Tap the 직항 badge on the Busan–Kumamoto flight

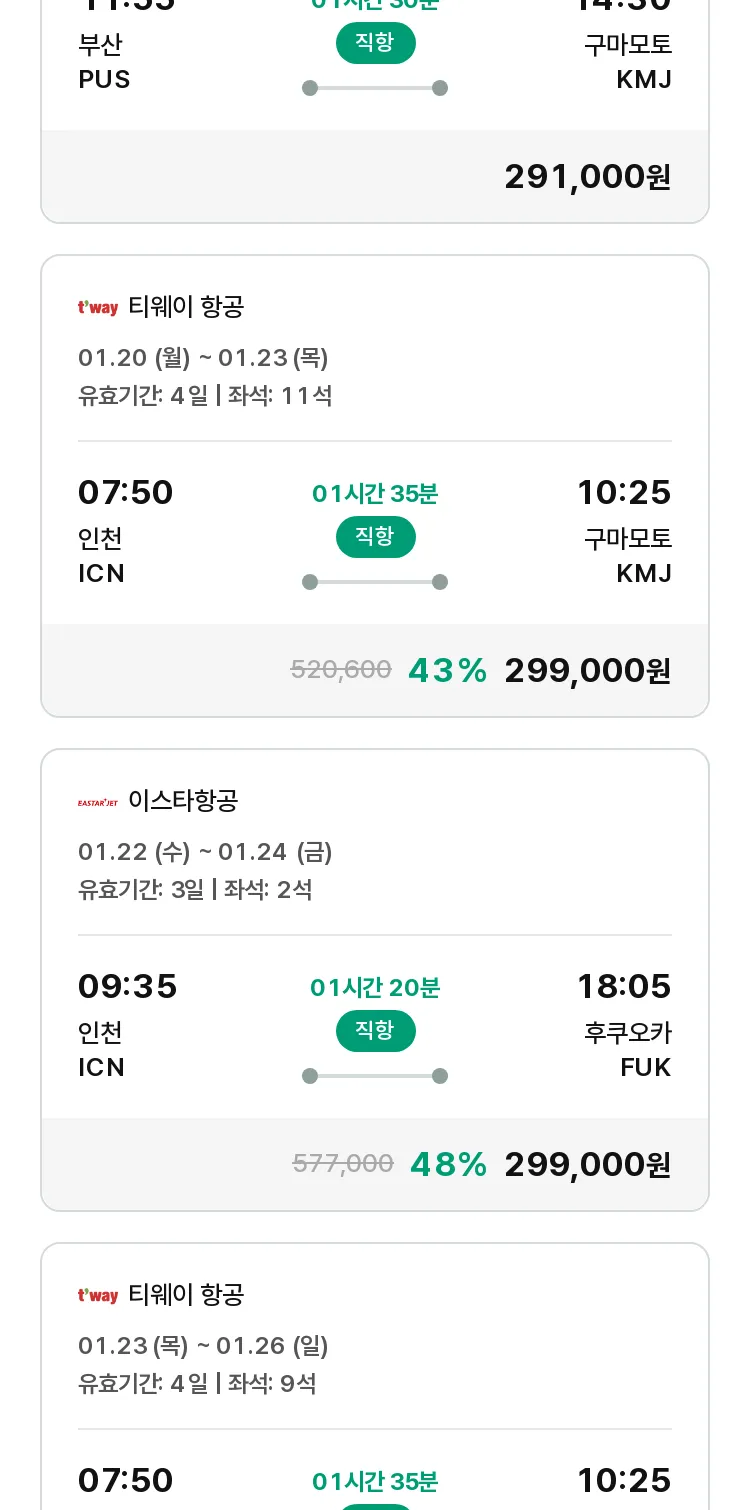[x=375, y=43]
